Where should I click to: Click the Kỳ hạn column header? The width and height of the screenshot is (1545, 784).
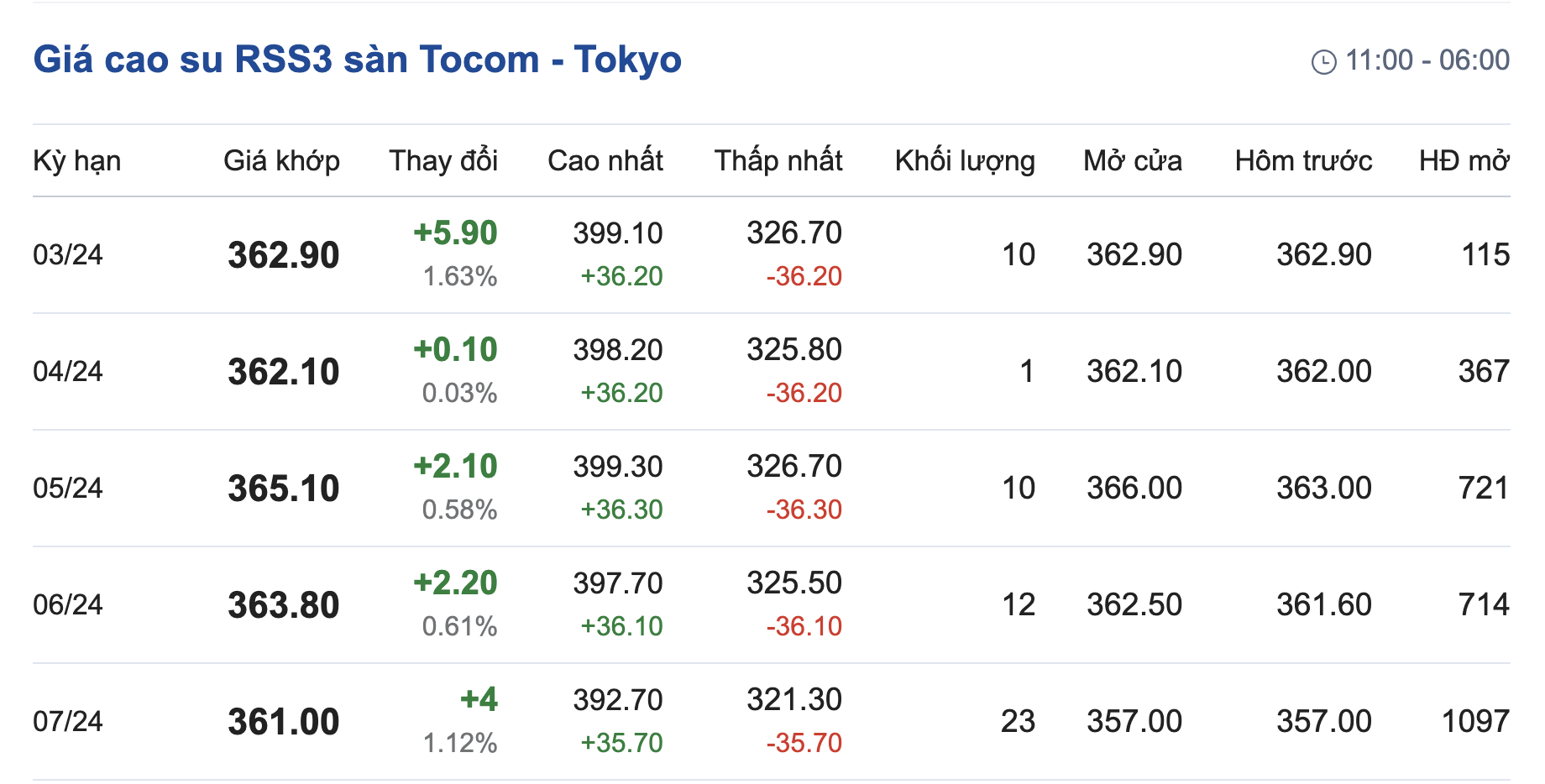coord(76,160)
